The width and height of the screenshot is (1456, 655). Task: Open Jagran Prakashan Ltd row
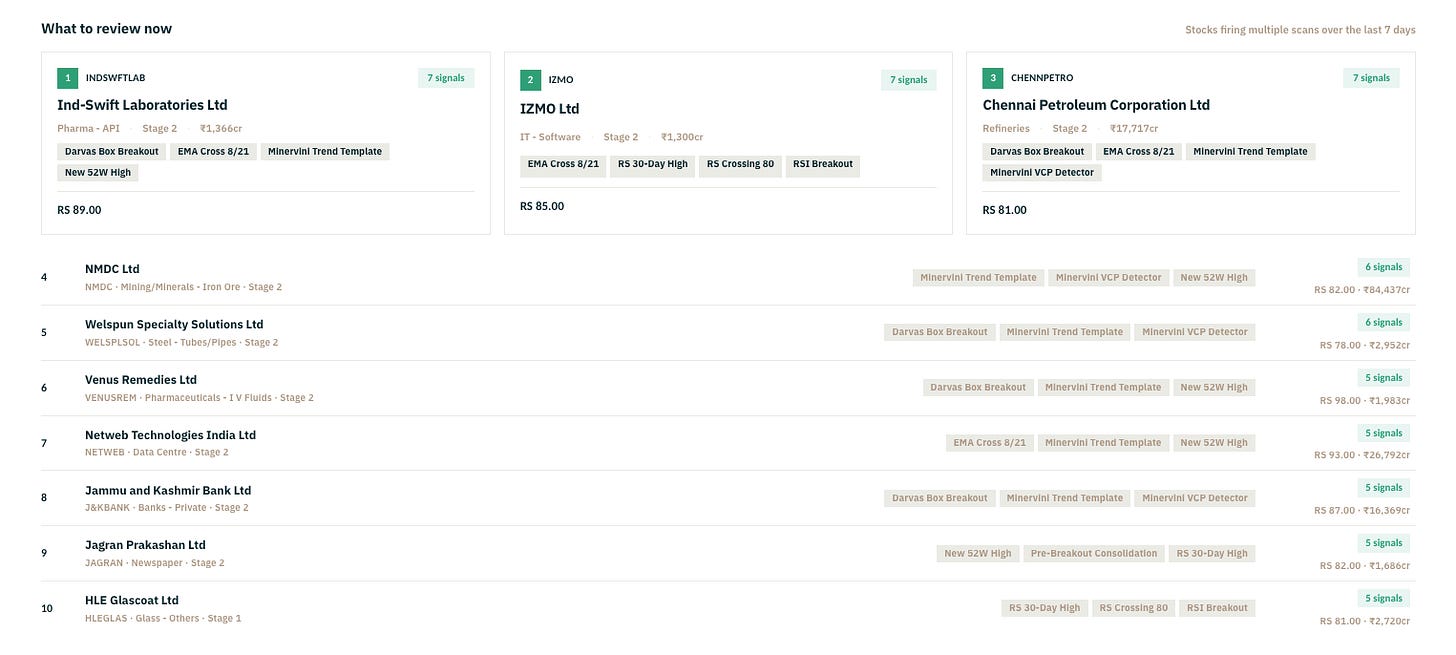pos(728,553)
